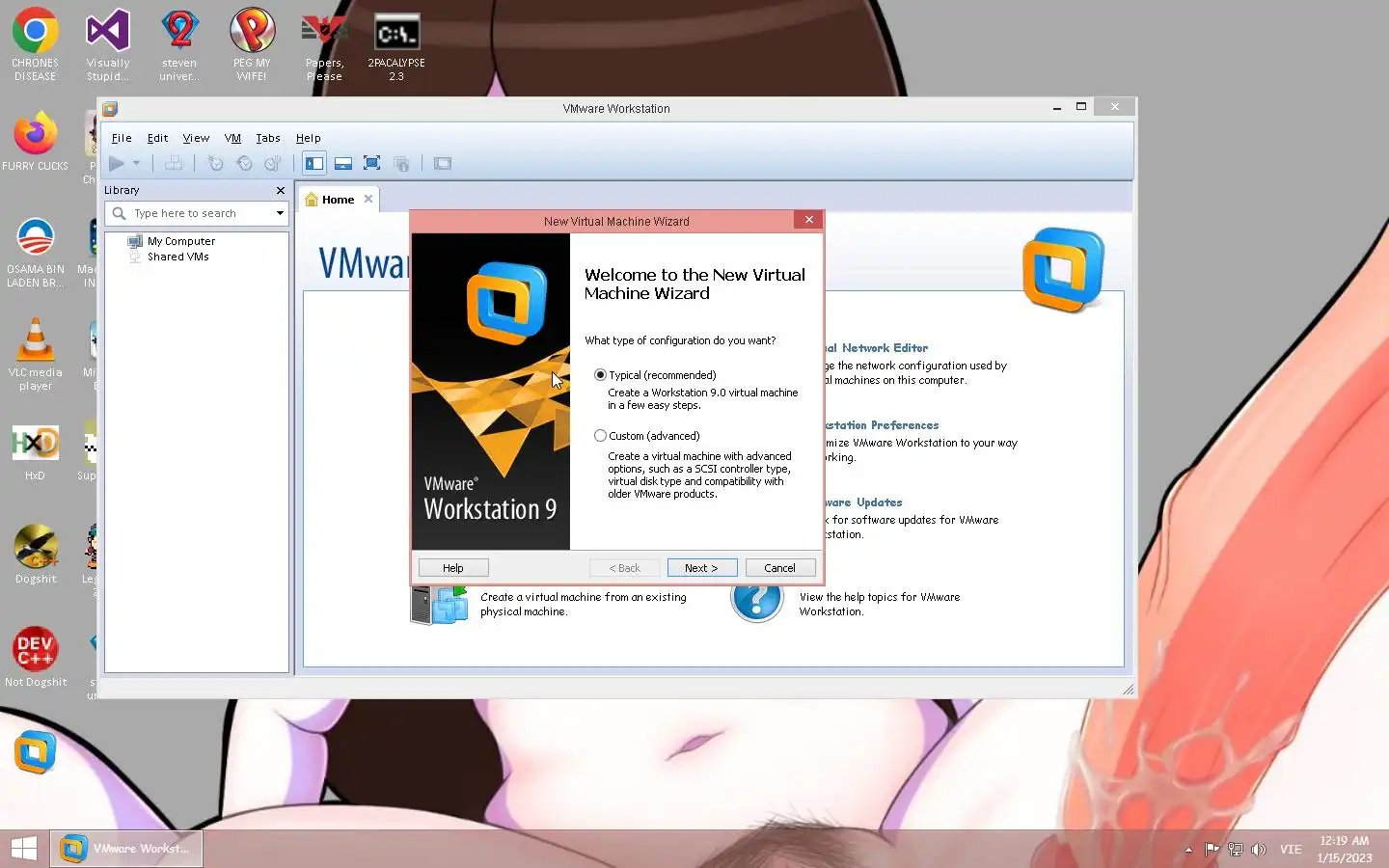Open the Library search filter dropdown arrow

tap(280, 213)
